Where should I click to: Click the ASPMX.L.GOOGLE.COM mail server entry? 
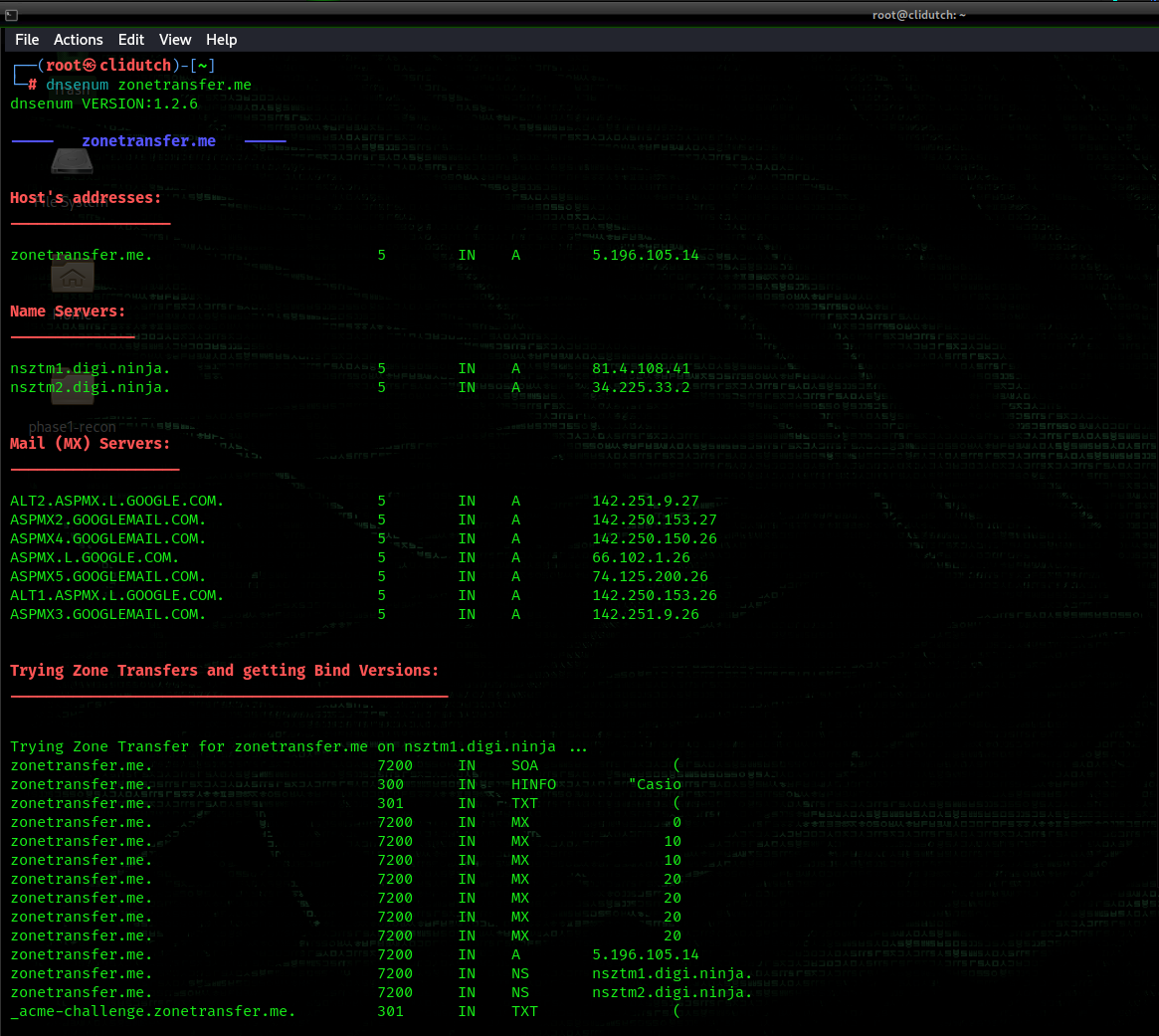tap(94, 557)
